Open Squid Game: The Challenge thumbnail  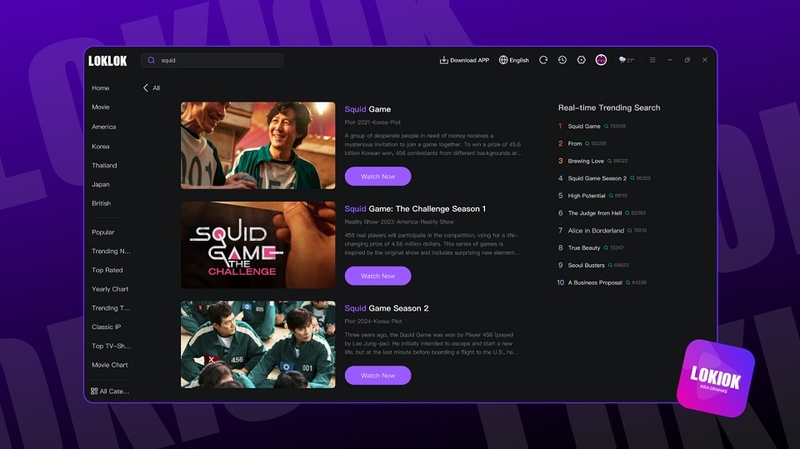coord(258,245)
